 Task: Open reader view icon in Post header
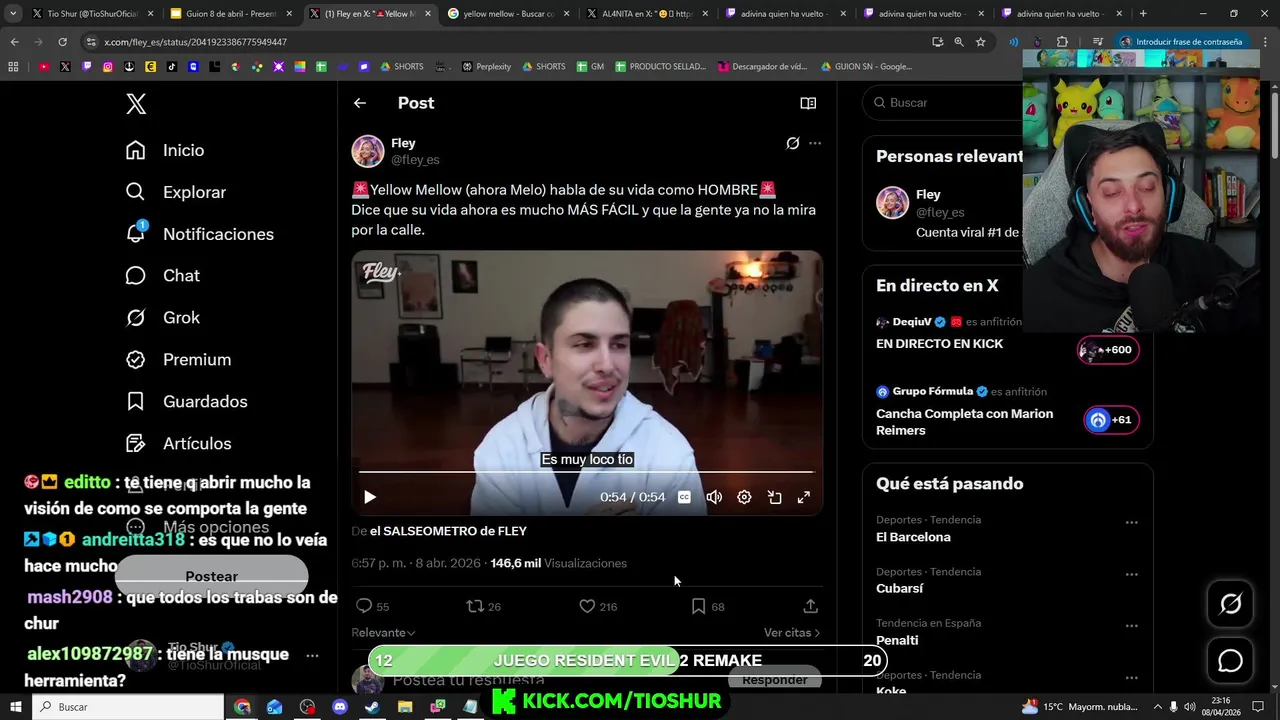tap(808, 103)
